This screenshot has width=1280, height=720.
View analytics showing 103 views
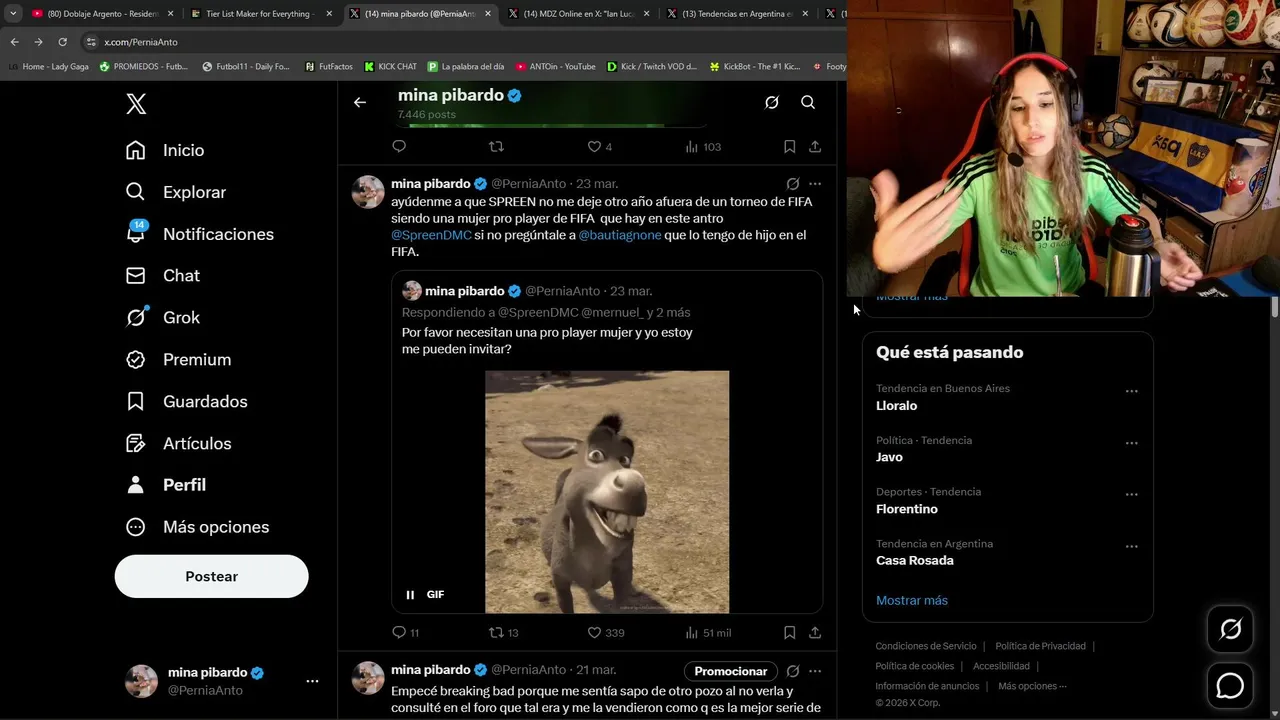703,146
